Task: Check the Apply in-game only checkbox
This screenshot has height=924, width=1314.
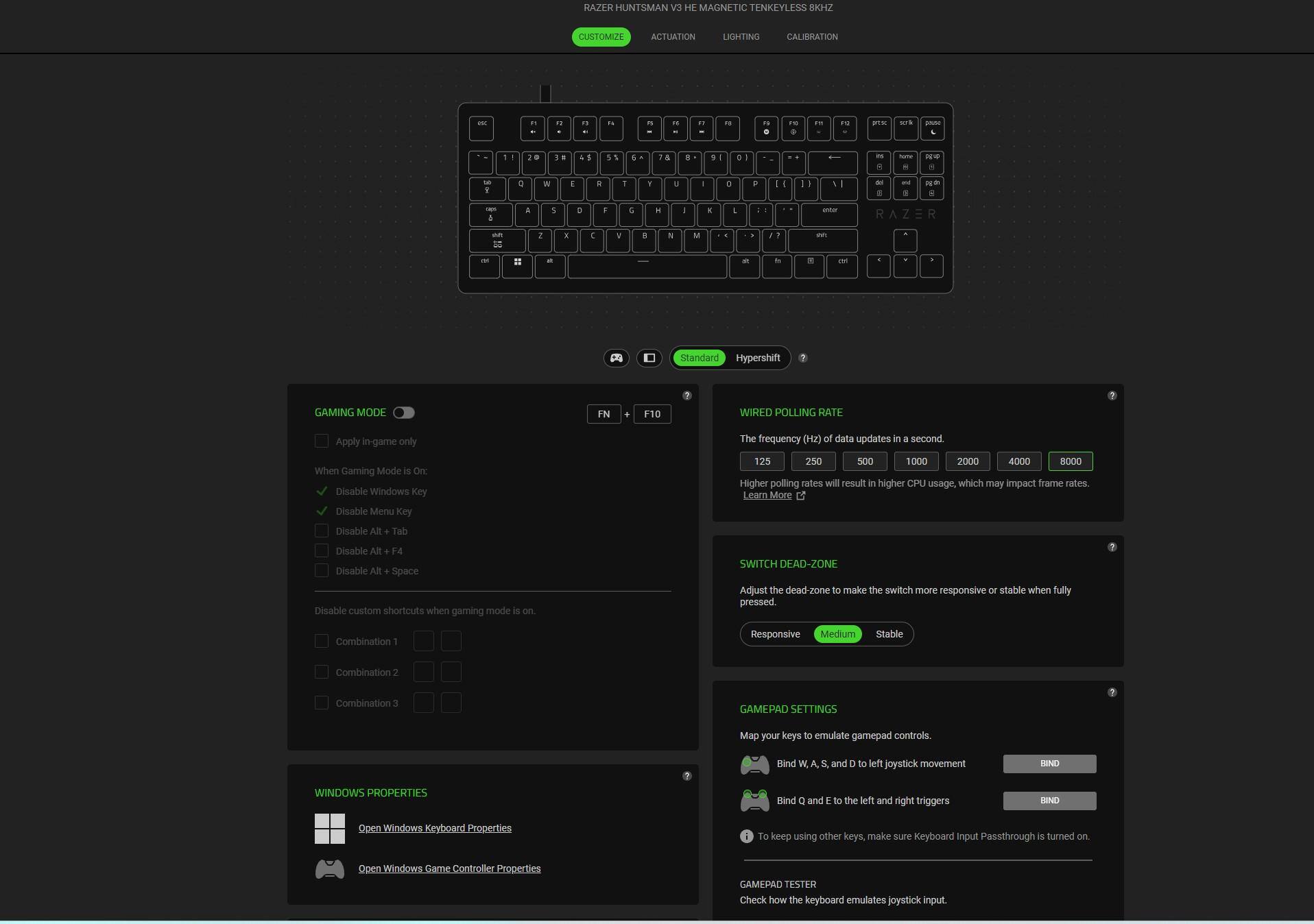Action: 322,441
